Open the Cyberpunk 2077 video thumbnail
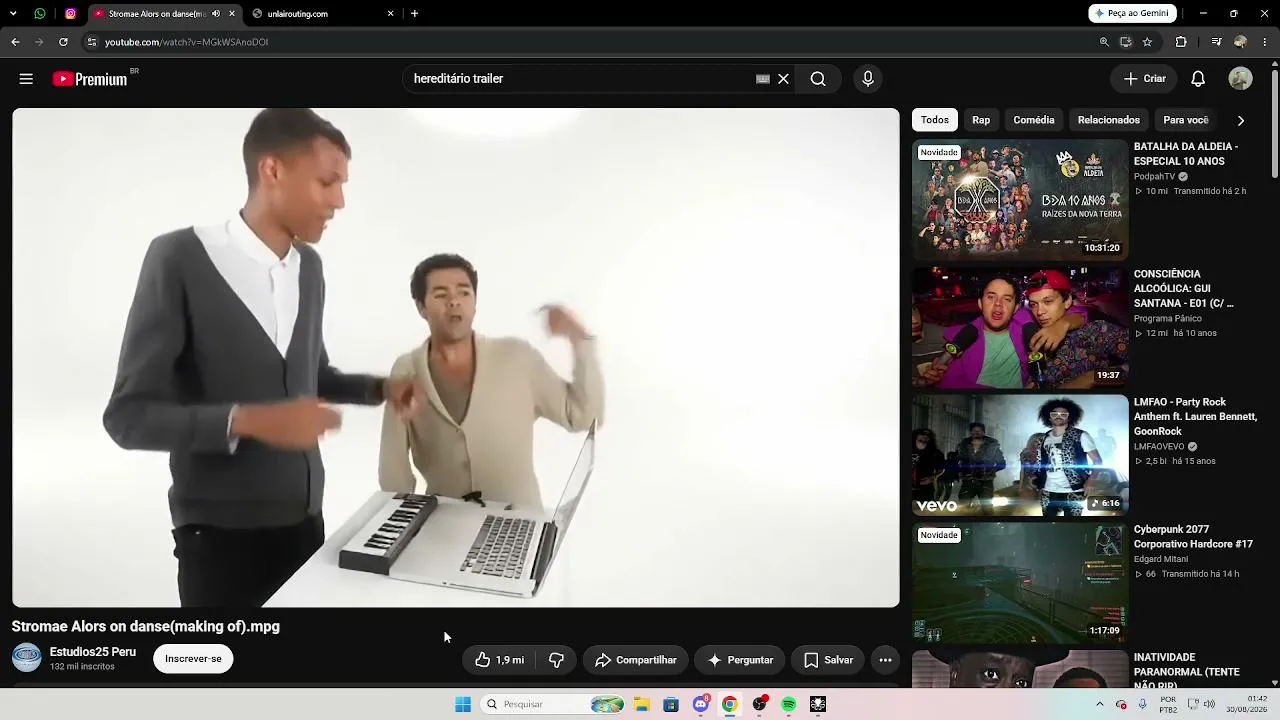Screen dimensions: 1280x720 1020,583
